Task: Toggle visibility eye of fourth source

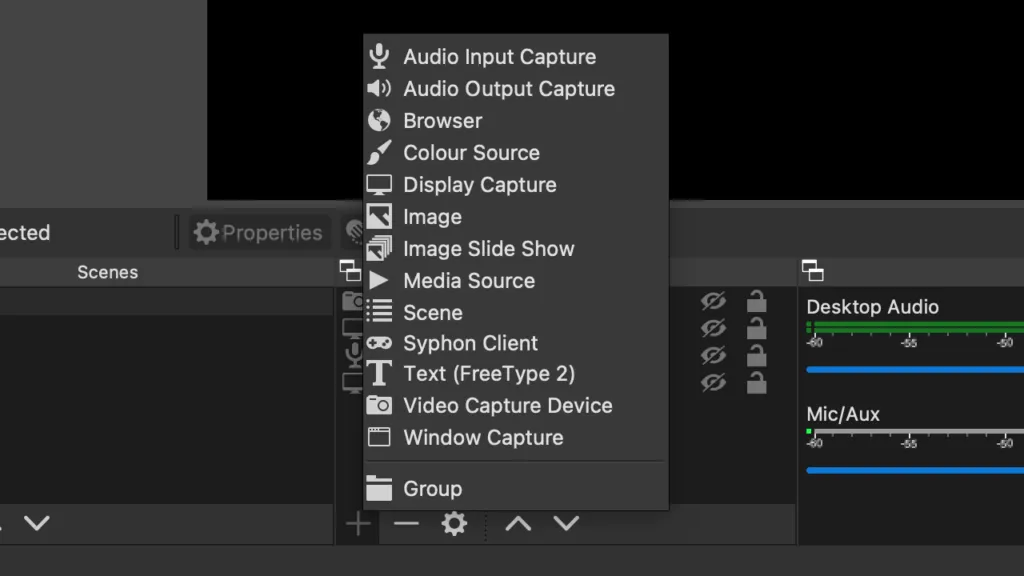Action: 713,382
